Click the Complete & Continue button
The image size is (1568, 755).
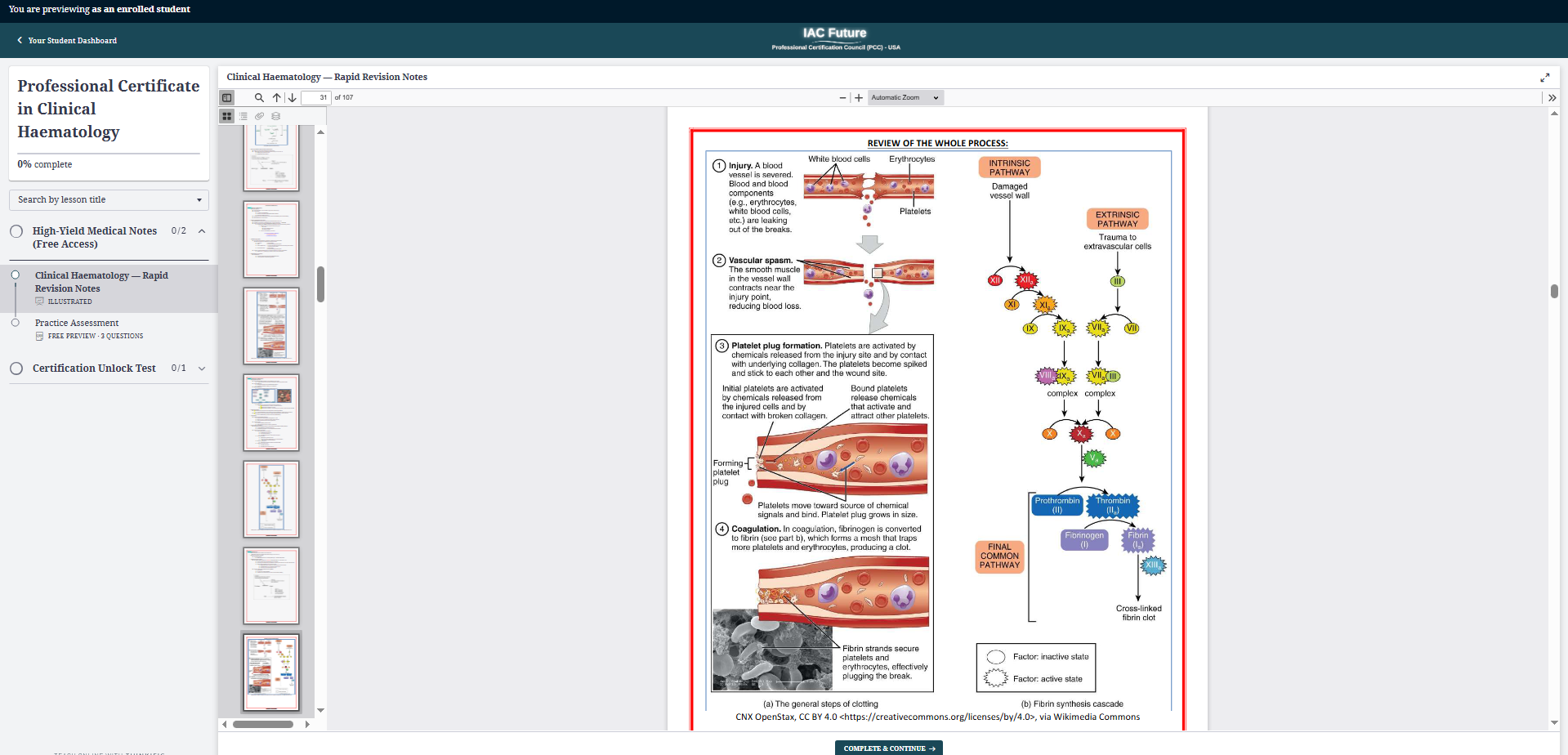[888, 748]
